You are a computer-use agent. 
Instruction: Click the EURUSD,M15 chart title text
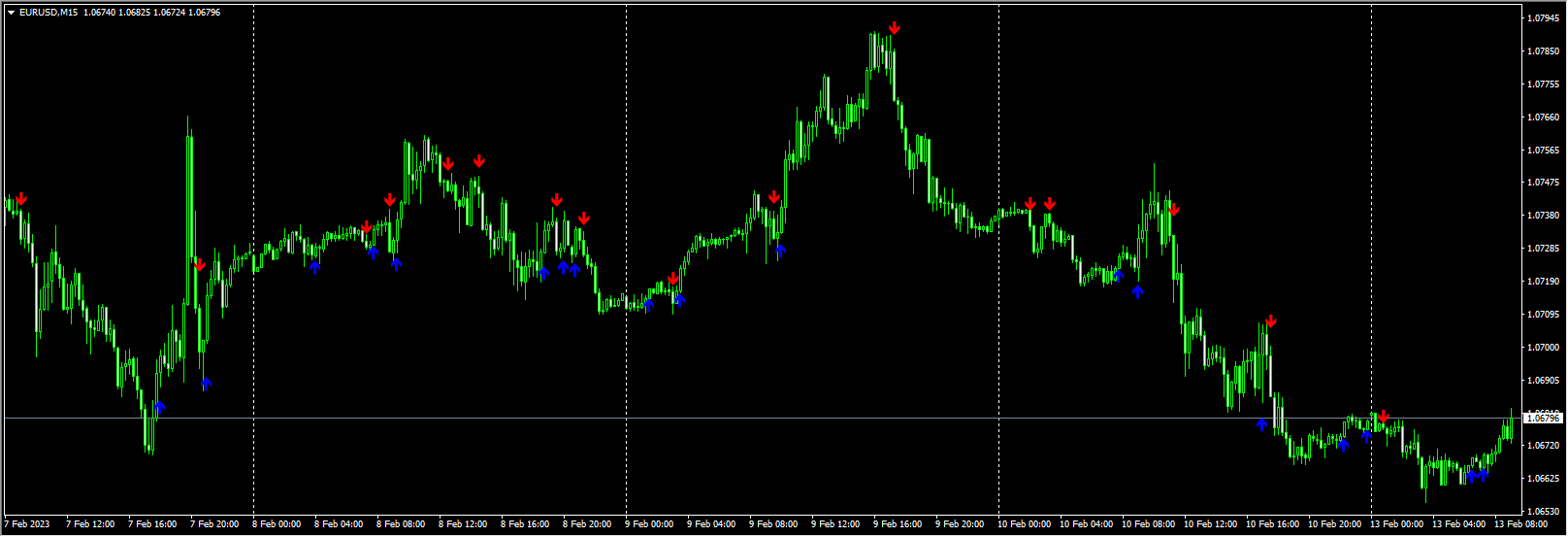(49, 13)
